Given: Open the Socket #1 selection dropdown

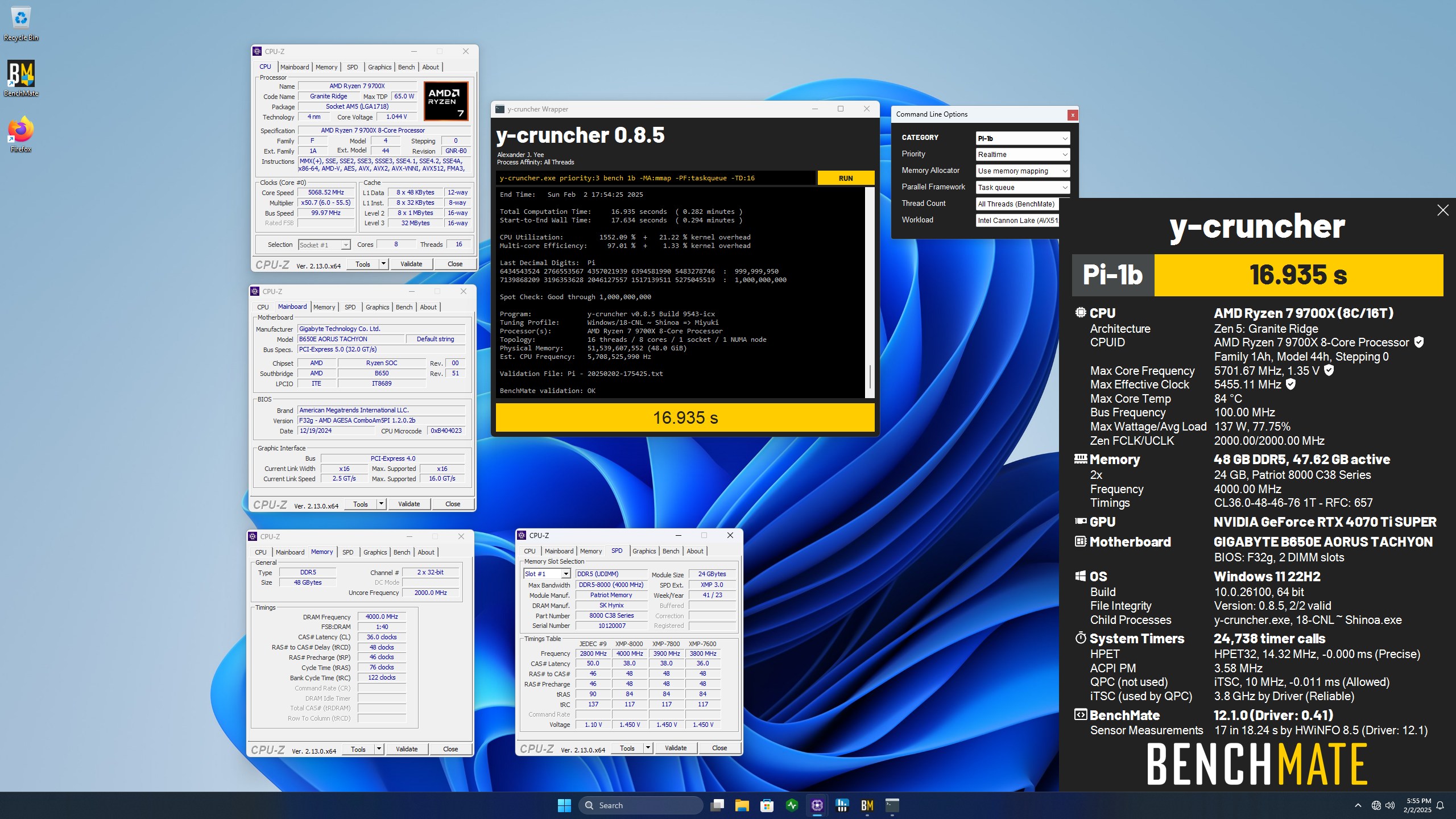Looking at the screenshot, I should tap(324, 245).
